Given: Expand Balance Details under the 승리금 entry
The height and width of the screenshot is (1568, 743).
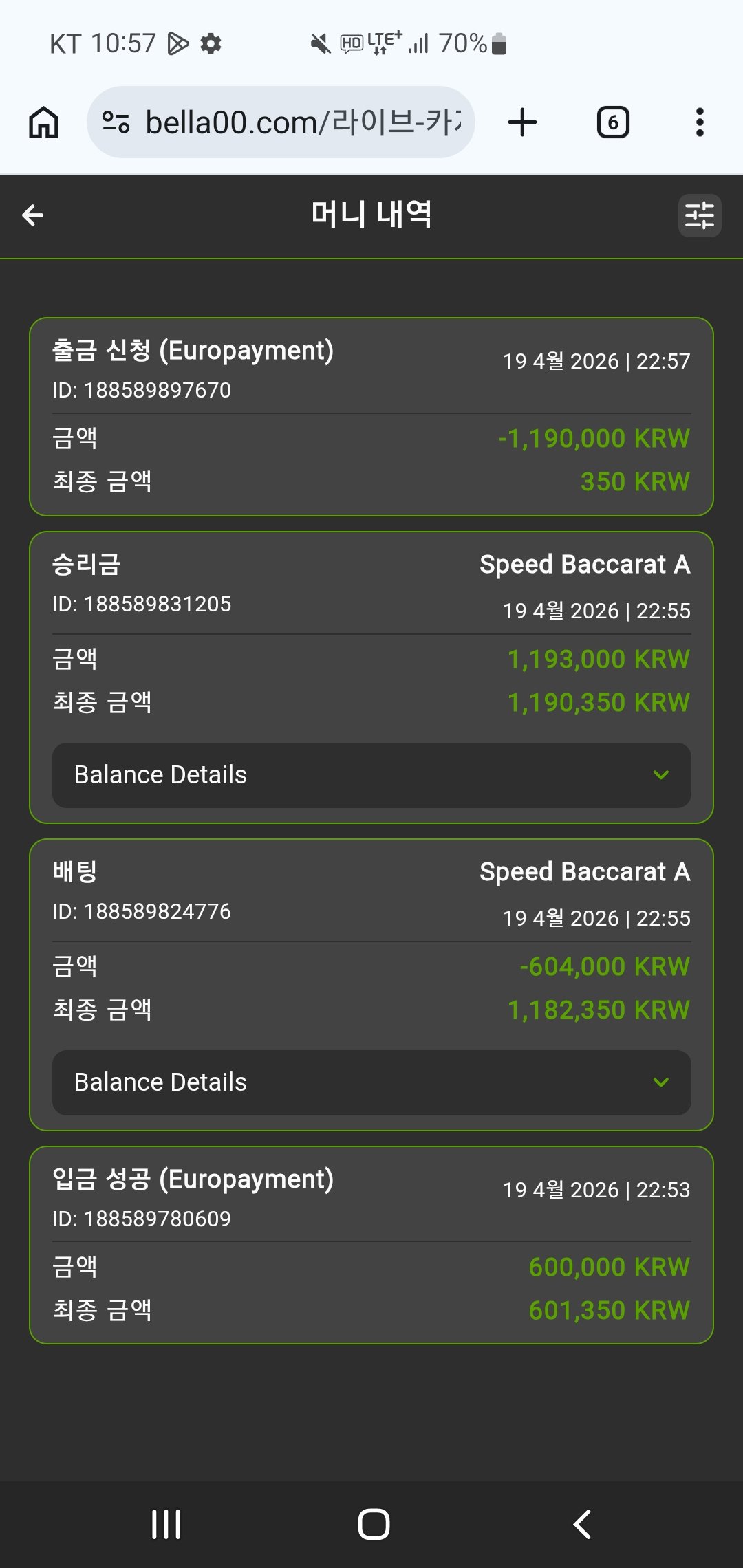Looking at the screenshot, I should [x=371, y=775].
